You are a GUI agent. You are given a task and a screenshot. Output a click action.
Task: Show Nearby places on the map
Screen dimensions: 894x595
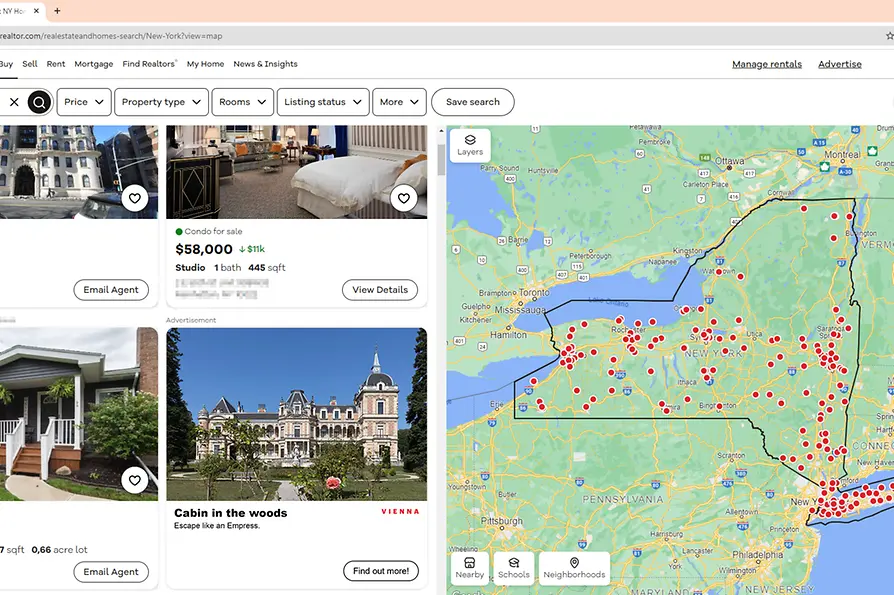pos(469,568)
